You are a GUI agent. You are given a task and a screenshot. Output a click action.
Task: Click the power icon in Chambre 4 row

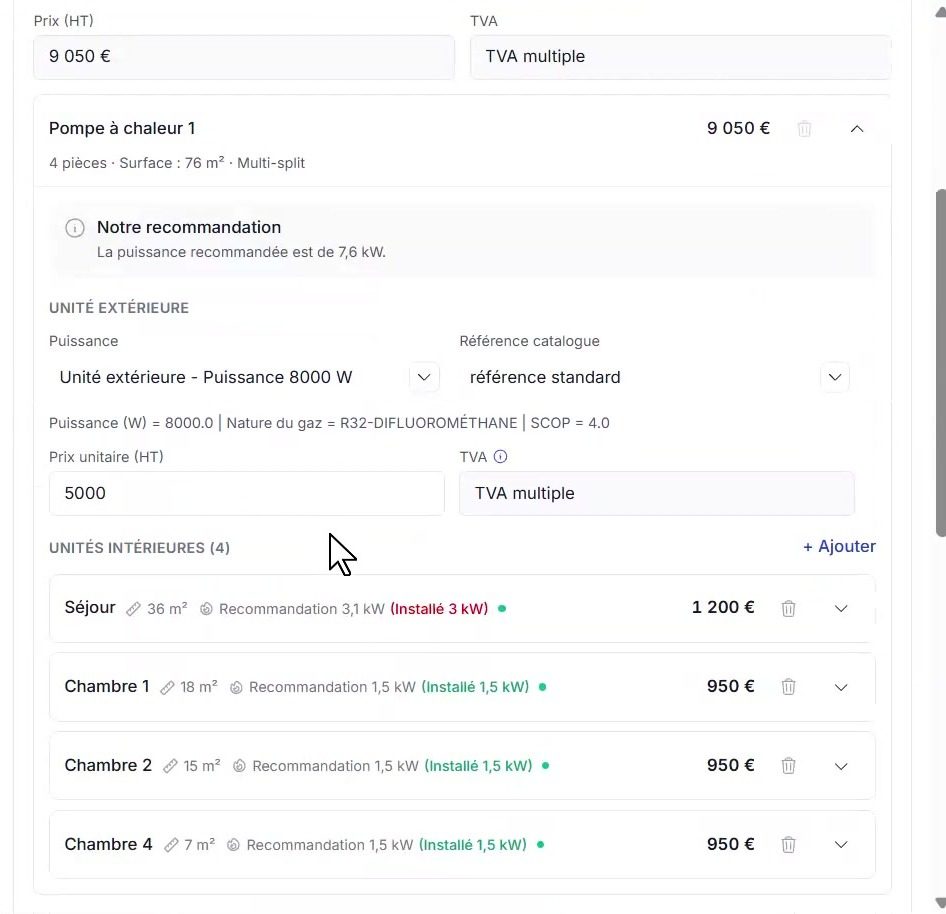233,845
